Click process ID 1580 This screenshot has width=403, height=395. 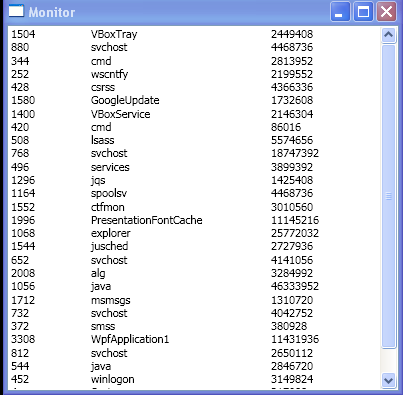coord(23,100)
